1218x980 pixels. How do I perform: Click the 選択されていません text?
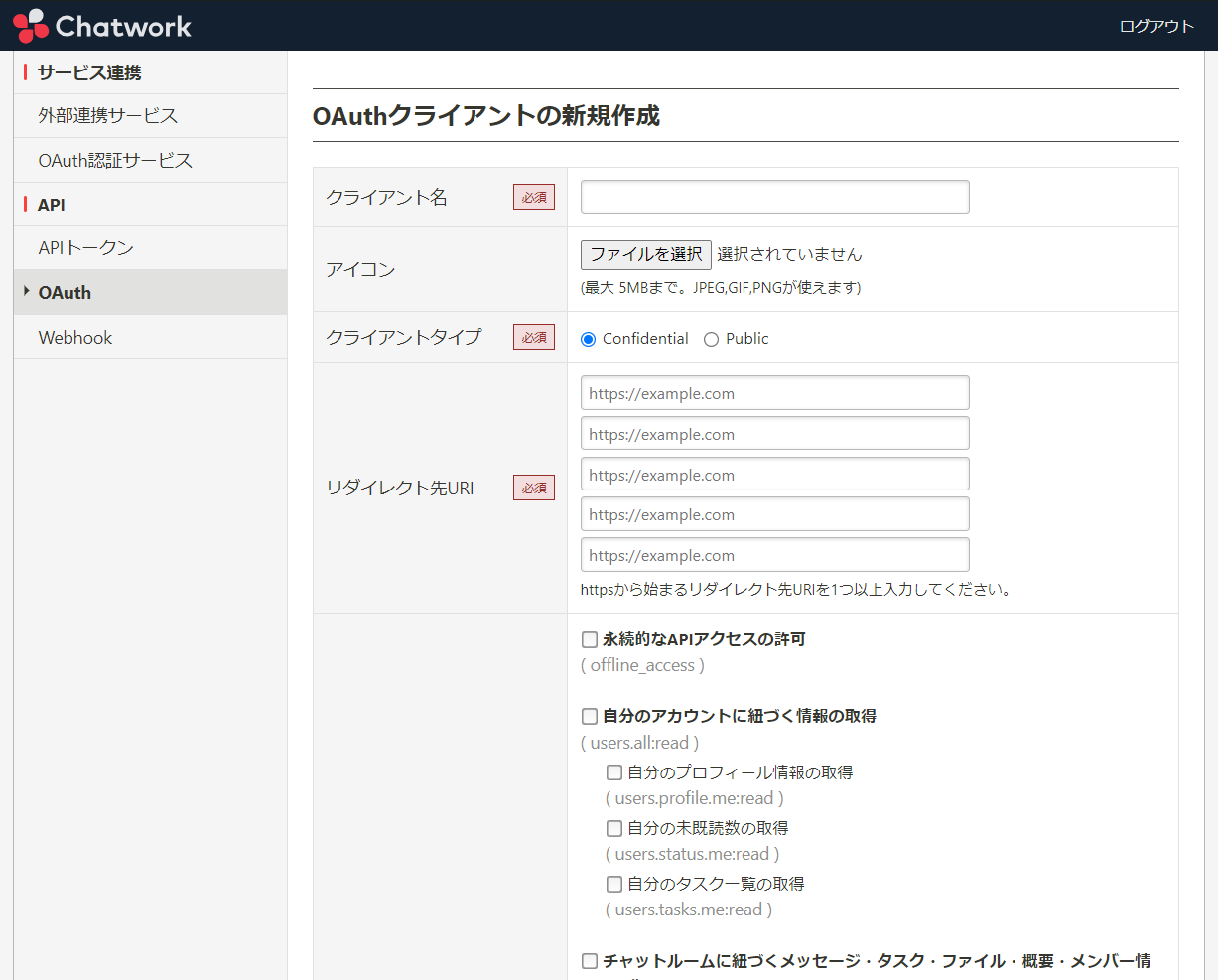pos(789,254)
